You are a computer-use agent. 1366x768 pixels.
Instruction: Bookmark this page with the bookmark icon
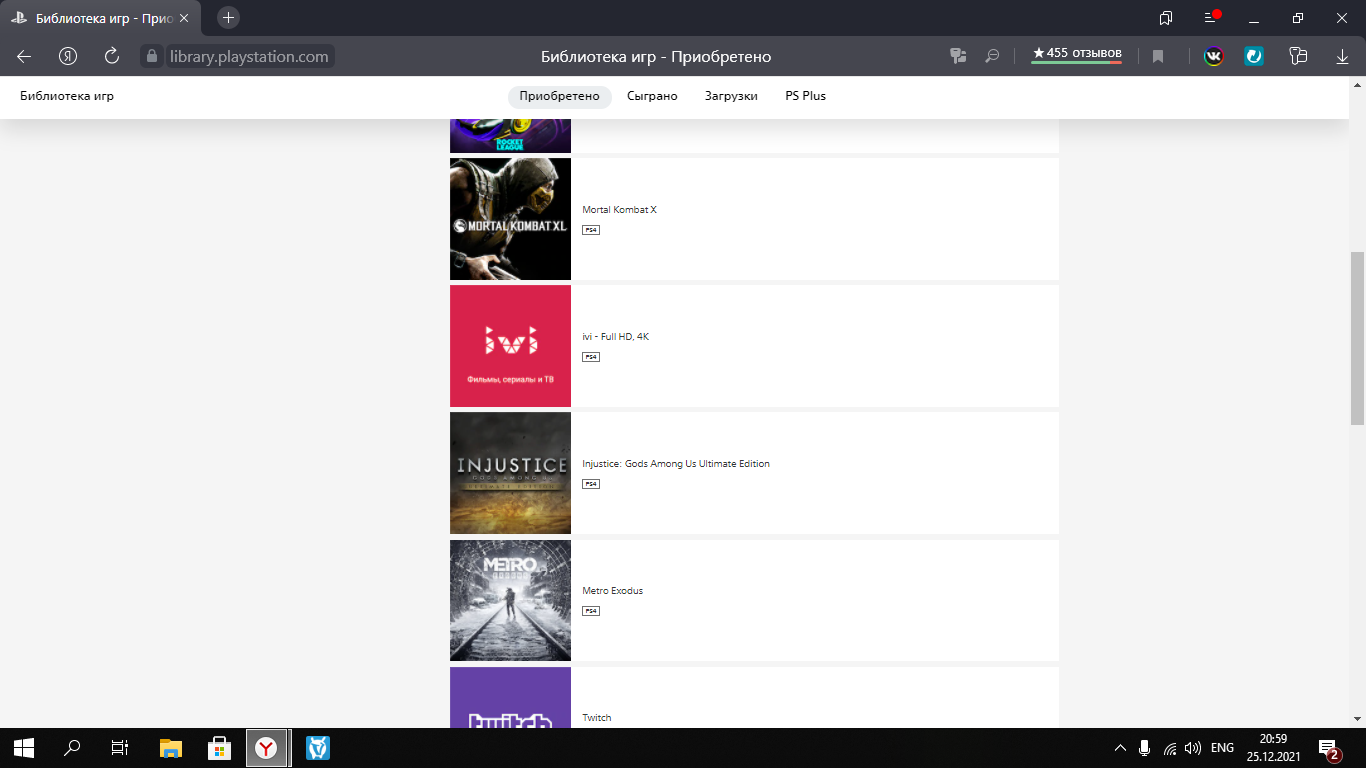[x=1158, y=57]
